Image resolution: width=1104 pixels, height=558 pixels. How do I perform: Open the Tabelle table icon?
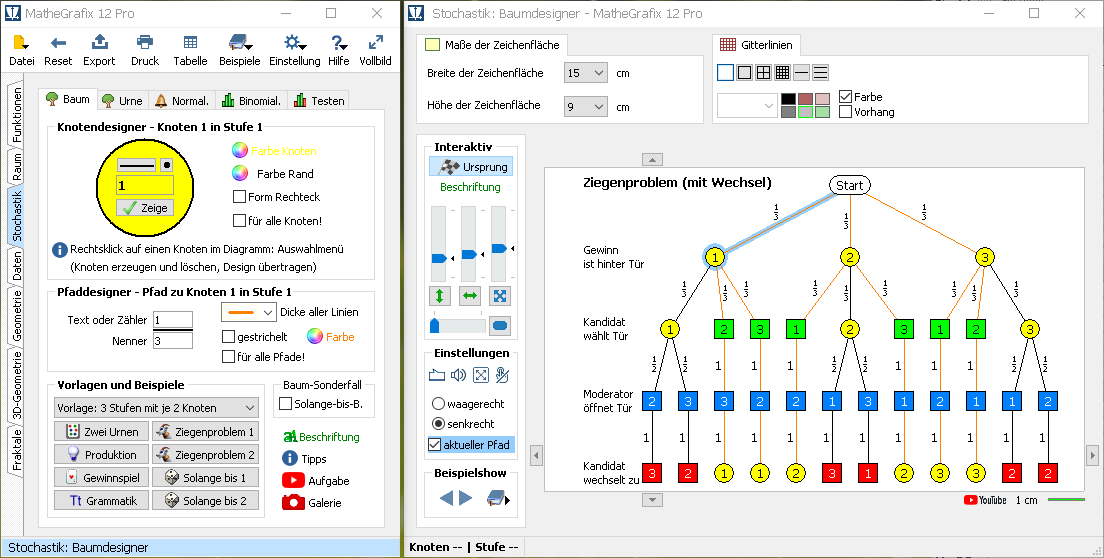[x=190, y=42]
